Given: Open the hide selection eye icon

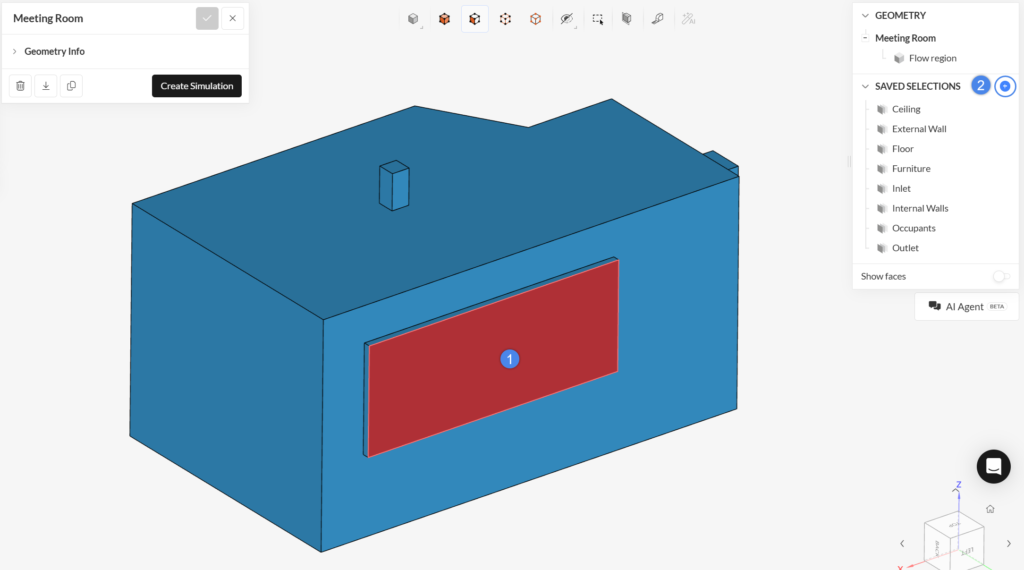Looking at the screenshot, I should coord(567,19).
